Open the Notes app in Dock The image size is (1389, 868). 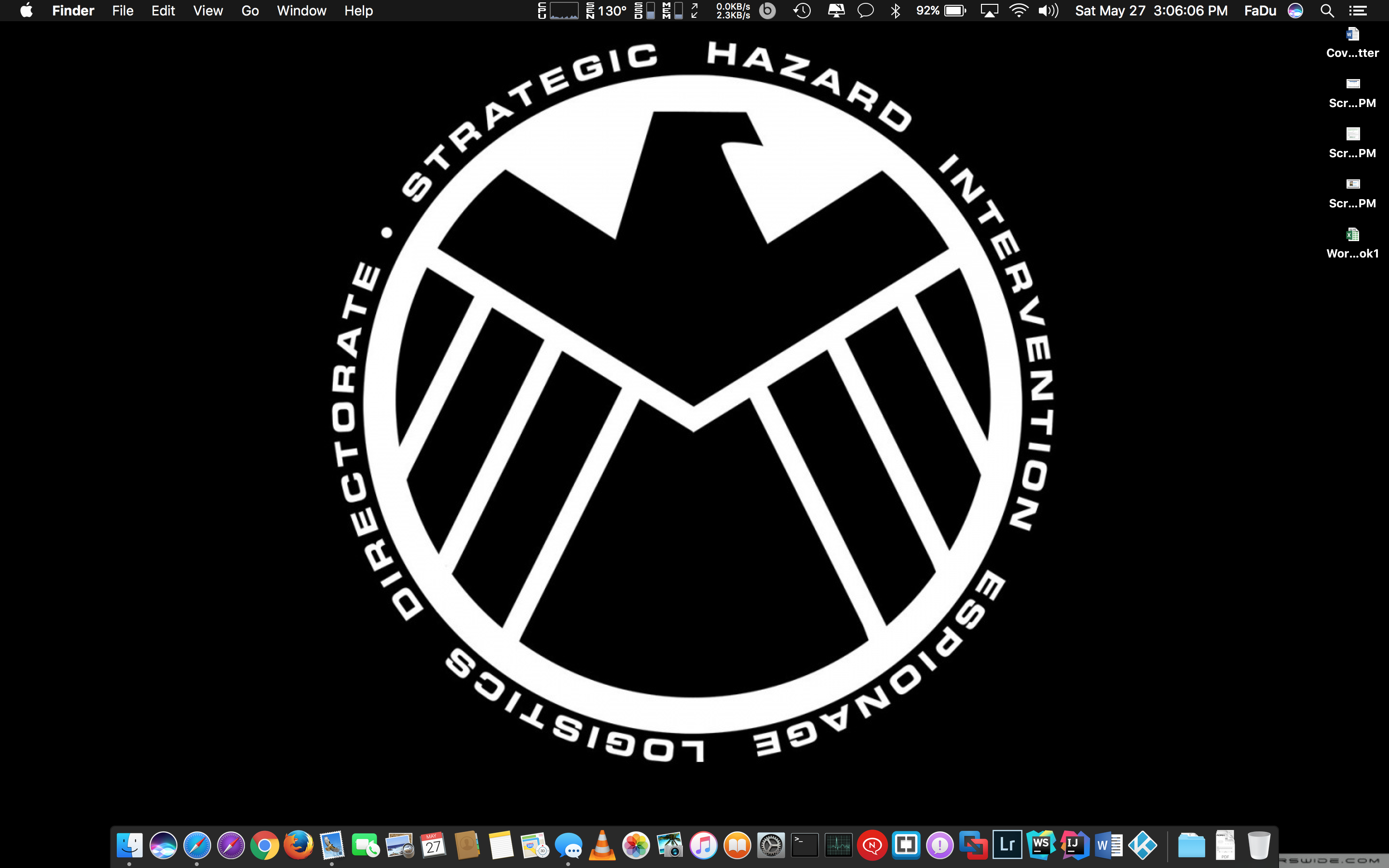click(x=501, y=845)
